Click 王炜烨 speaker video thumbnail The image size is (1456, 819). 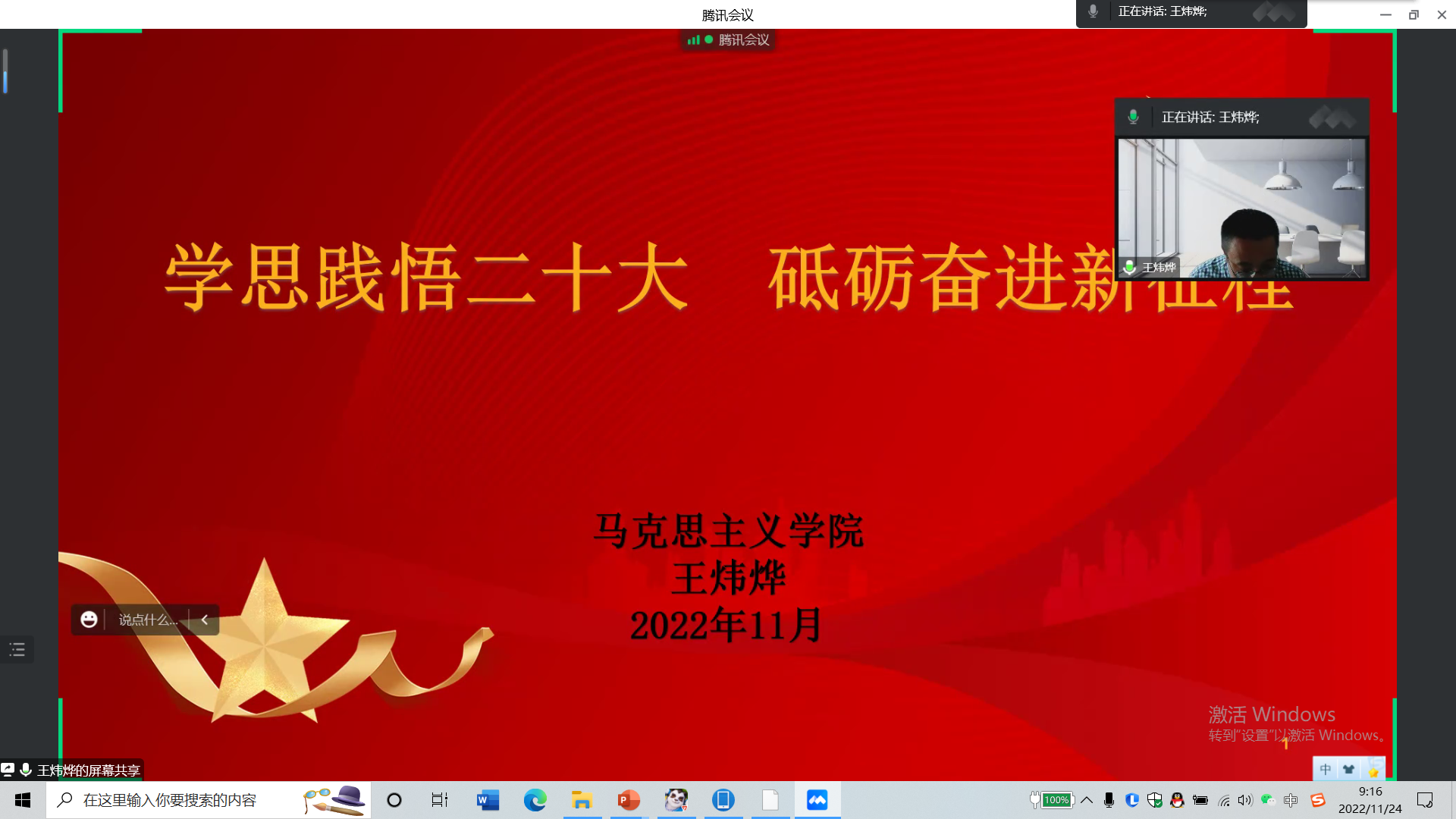[1241, 207]
